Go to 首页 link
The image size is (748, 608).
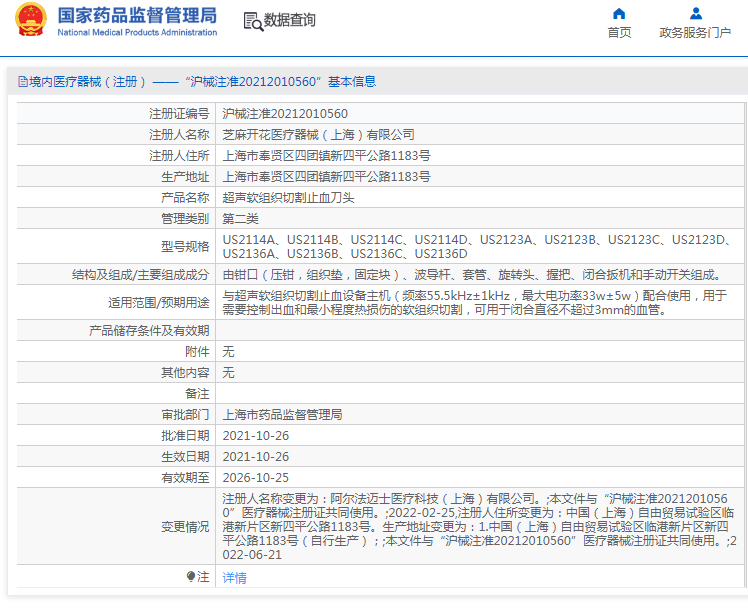click(619, 32)
